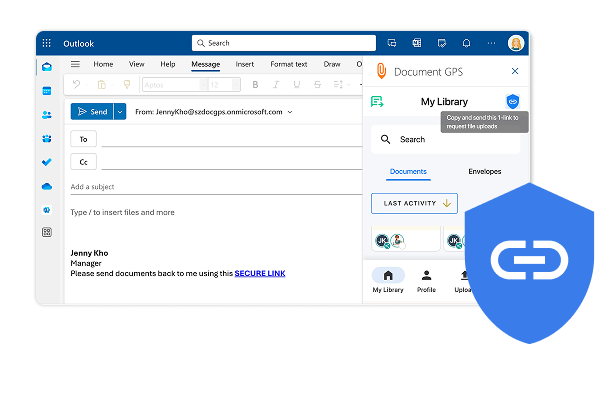Open the more options ellipsis in header

click(x=491, y=43)
